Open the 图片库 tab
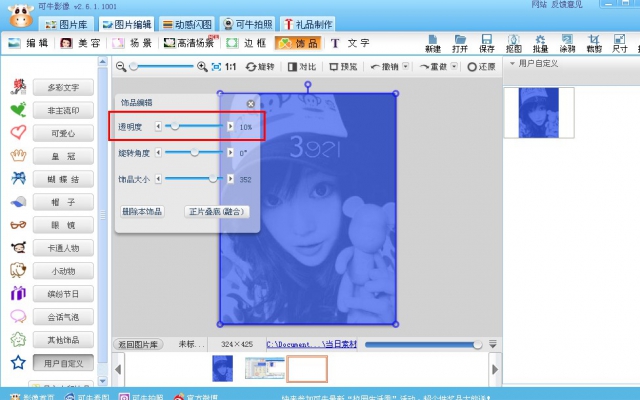Viewport: 640px width, 400px height. pos(69,24)
